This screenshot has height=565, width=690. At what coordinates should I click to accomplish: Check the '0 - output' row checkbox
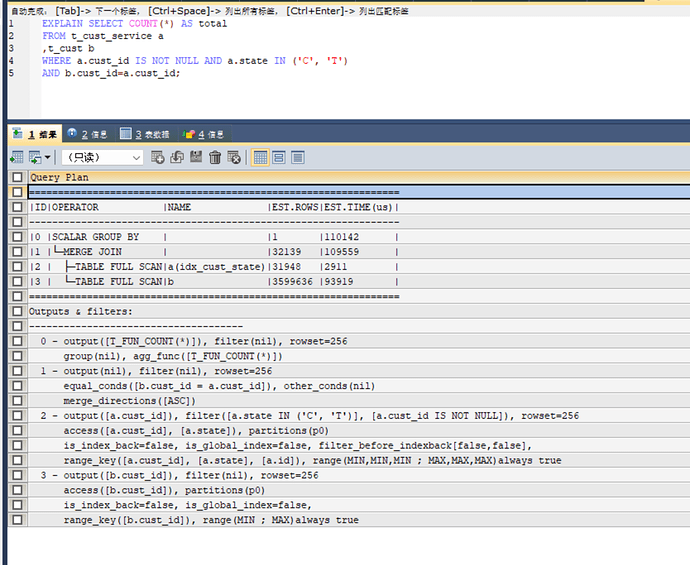click(x=17, y=341)
